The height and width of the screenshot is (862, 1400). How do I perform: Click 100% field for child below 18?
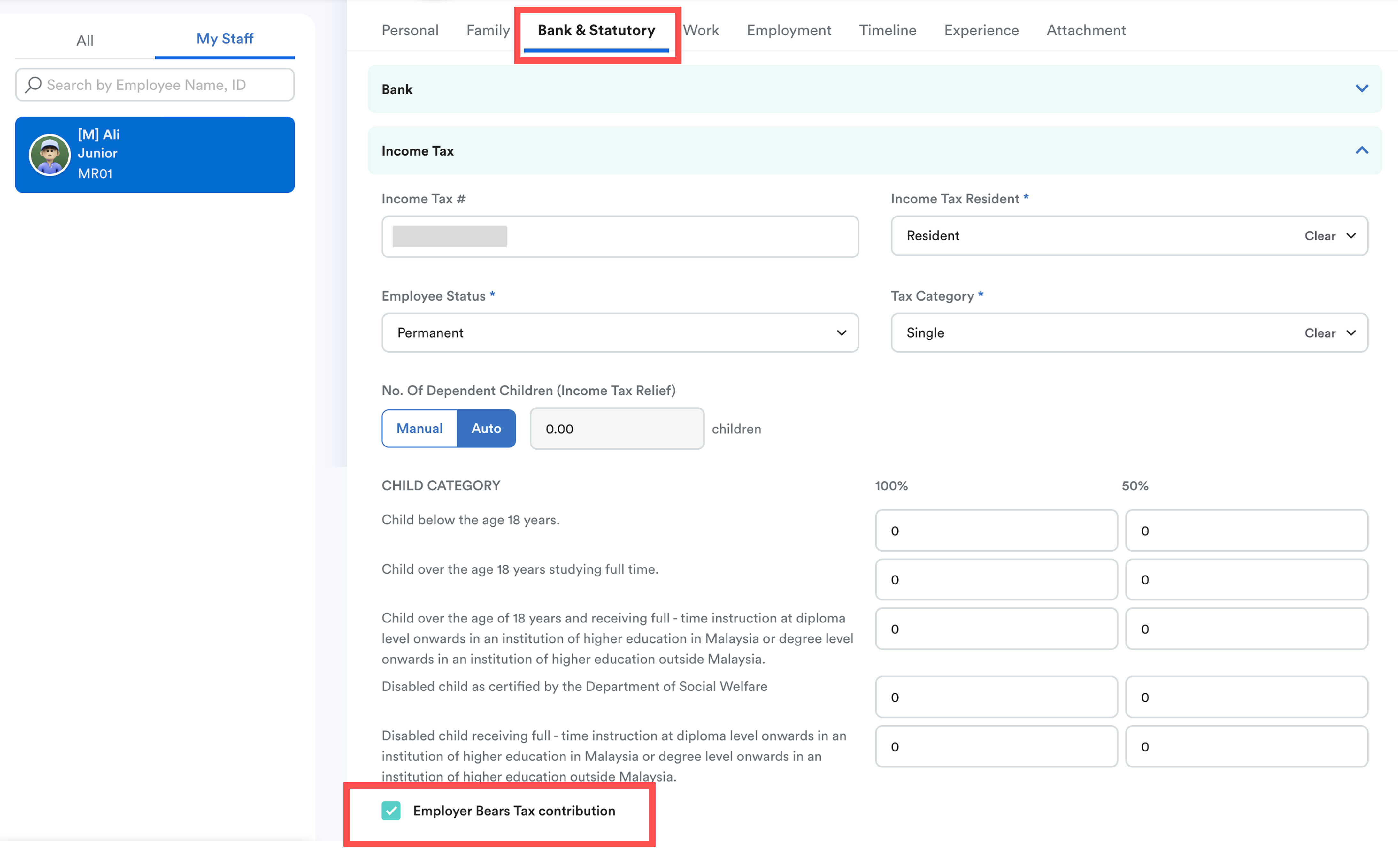(x=997, y=531)
